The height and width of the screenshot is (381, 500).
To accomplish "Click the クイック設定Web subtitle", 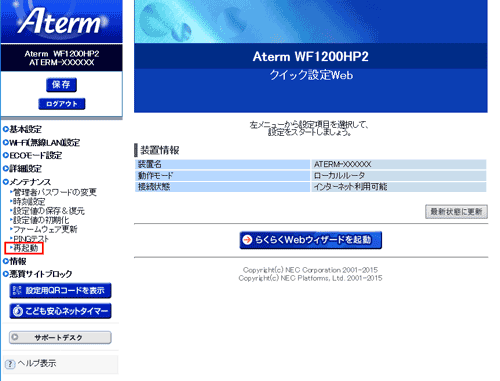I will tap(311, 75).
